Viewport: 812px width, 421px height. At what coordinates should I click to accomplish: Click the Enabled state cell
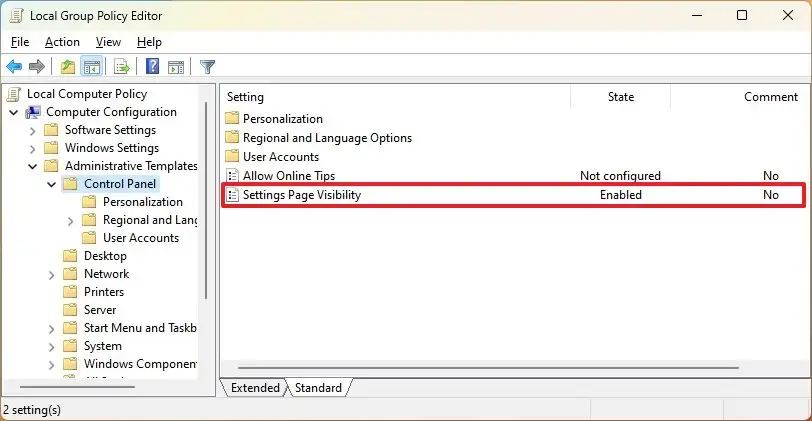pos(620,195)
